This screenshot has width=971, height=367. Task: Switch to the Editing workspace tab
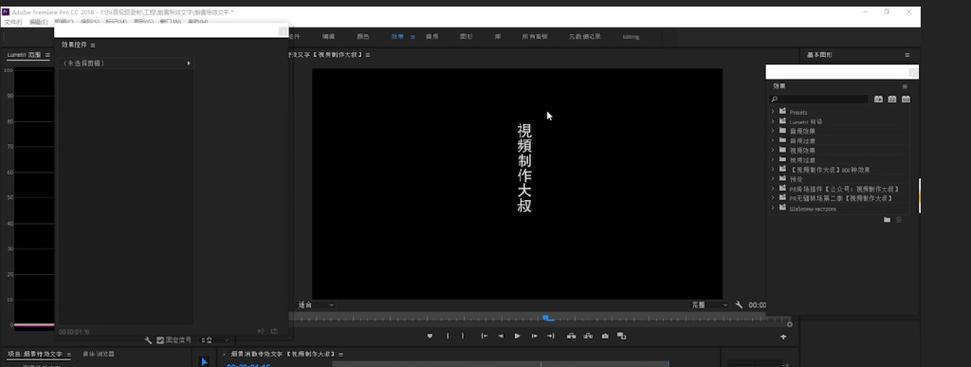pyautogui.click(x=631, y=37)
